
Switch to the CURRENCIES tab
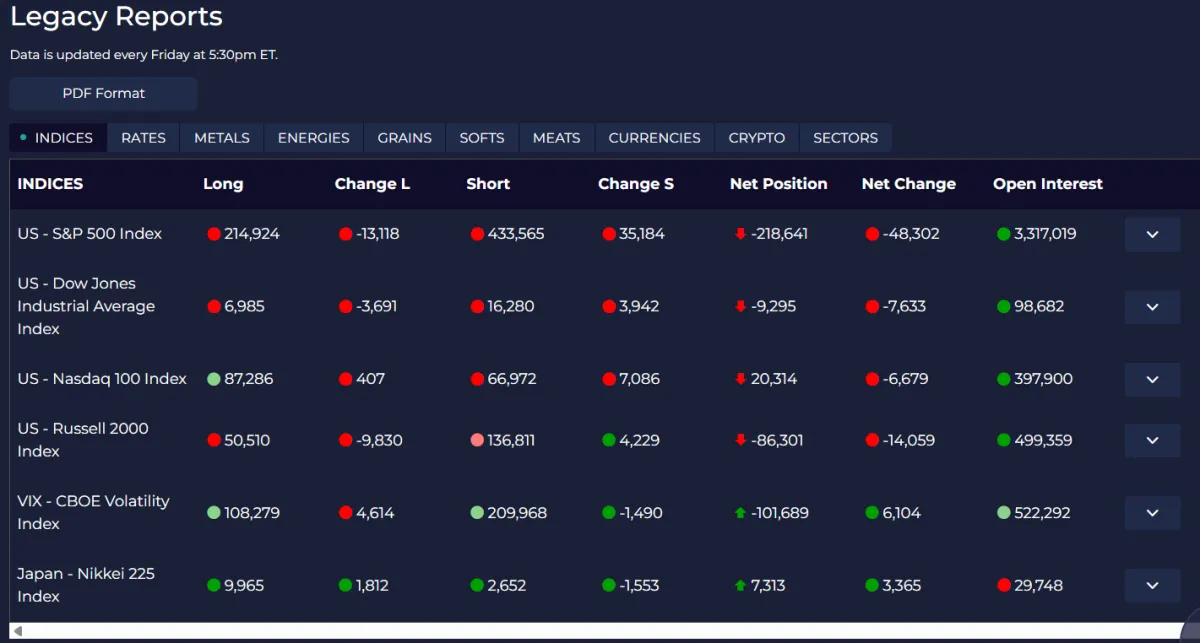pyautogui.click(x=655, y=138)
